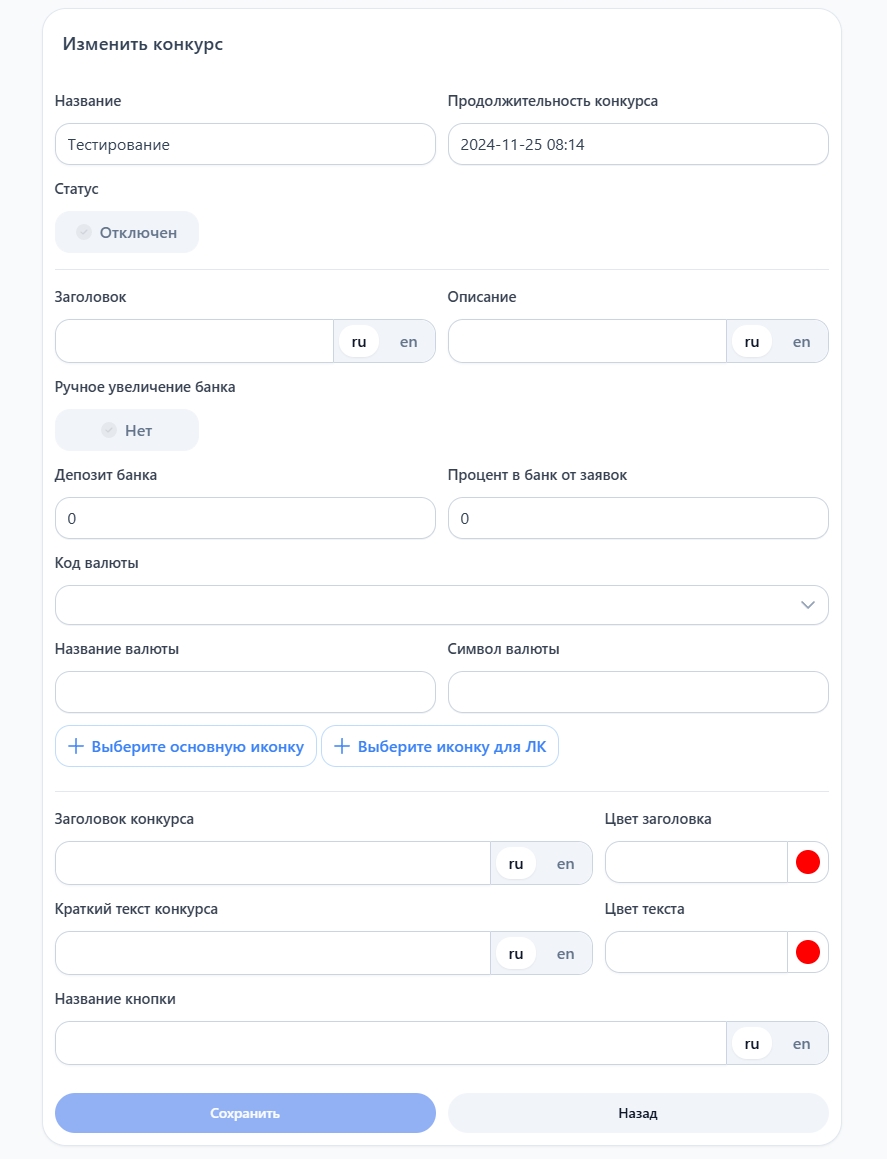Switch Описание field to en language
887x1159 pixels.
801,341
